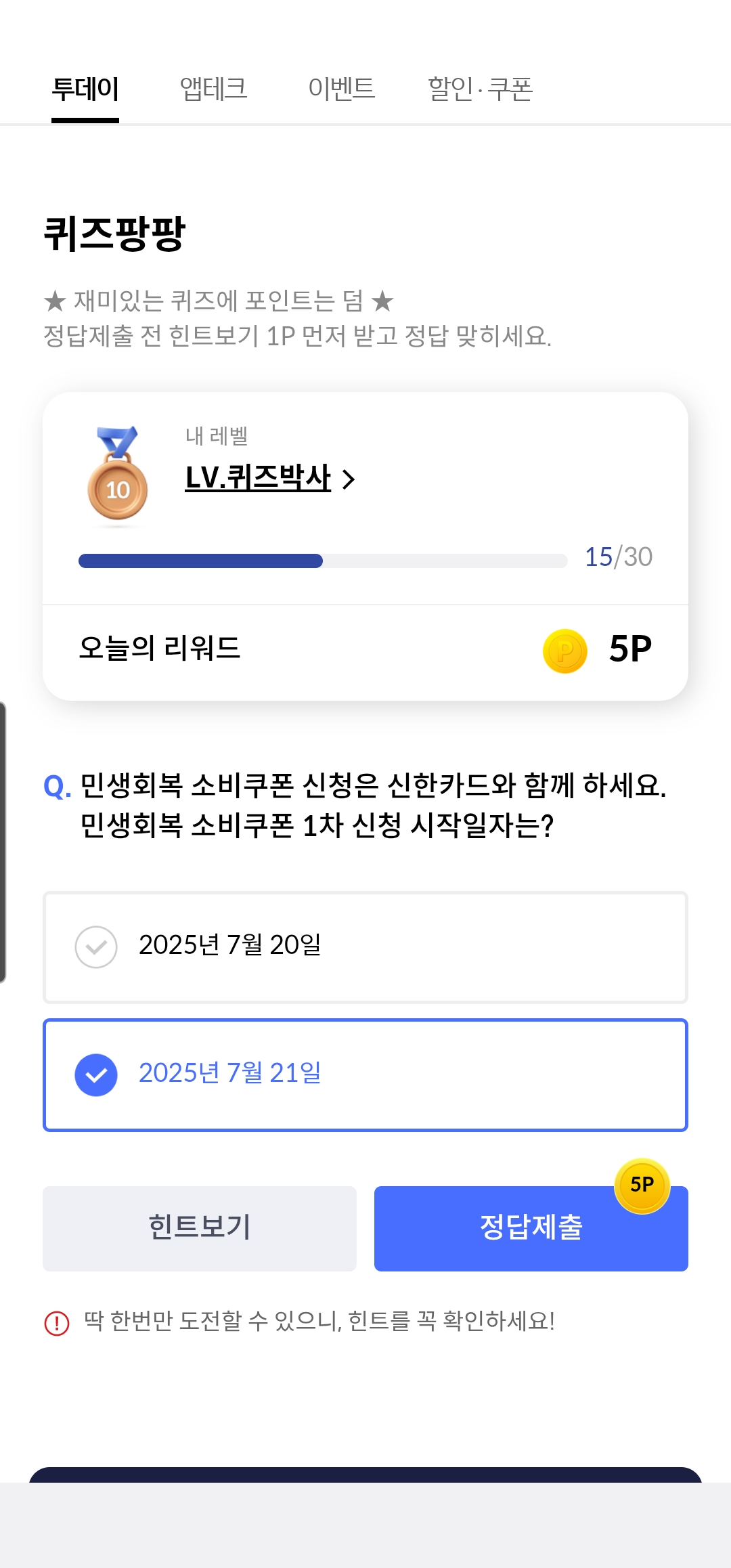
Task: Expand level details via chevron beside LV.퀴즈박사
Action: coord(349,479)
